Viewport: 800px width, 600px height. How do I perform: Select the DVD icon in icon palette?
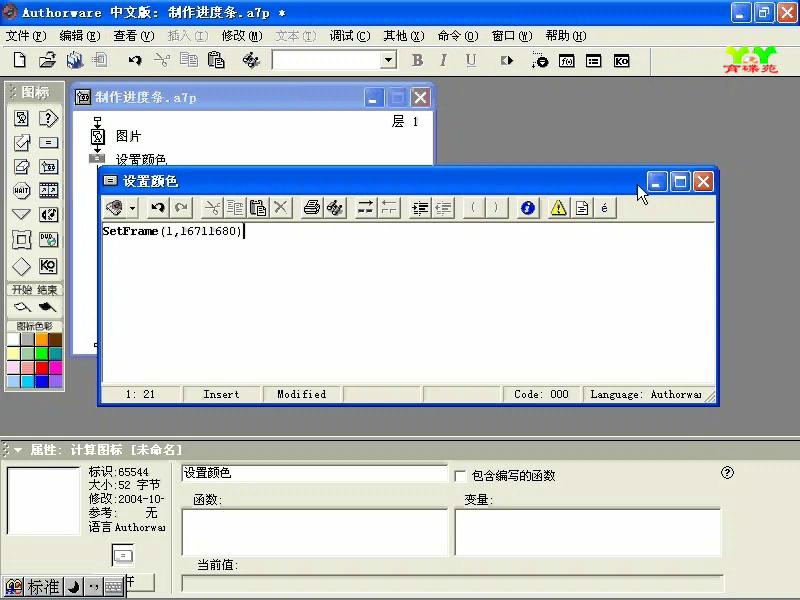pos(48,239)
